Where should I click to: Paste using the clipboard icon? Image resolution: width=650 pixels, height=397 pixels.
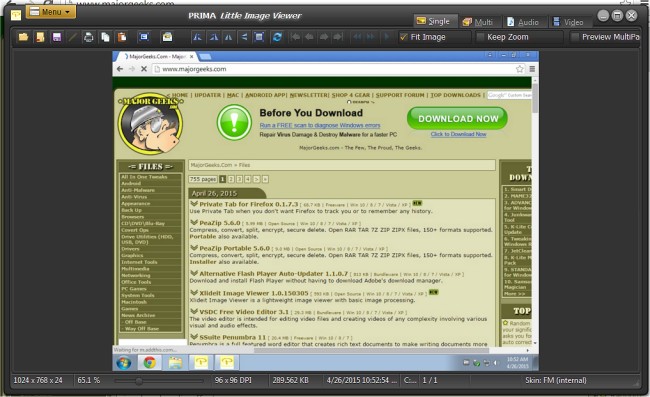point(122,37)
